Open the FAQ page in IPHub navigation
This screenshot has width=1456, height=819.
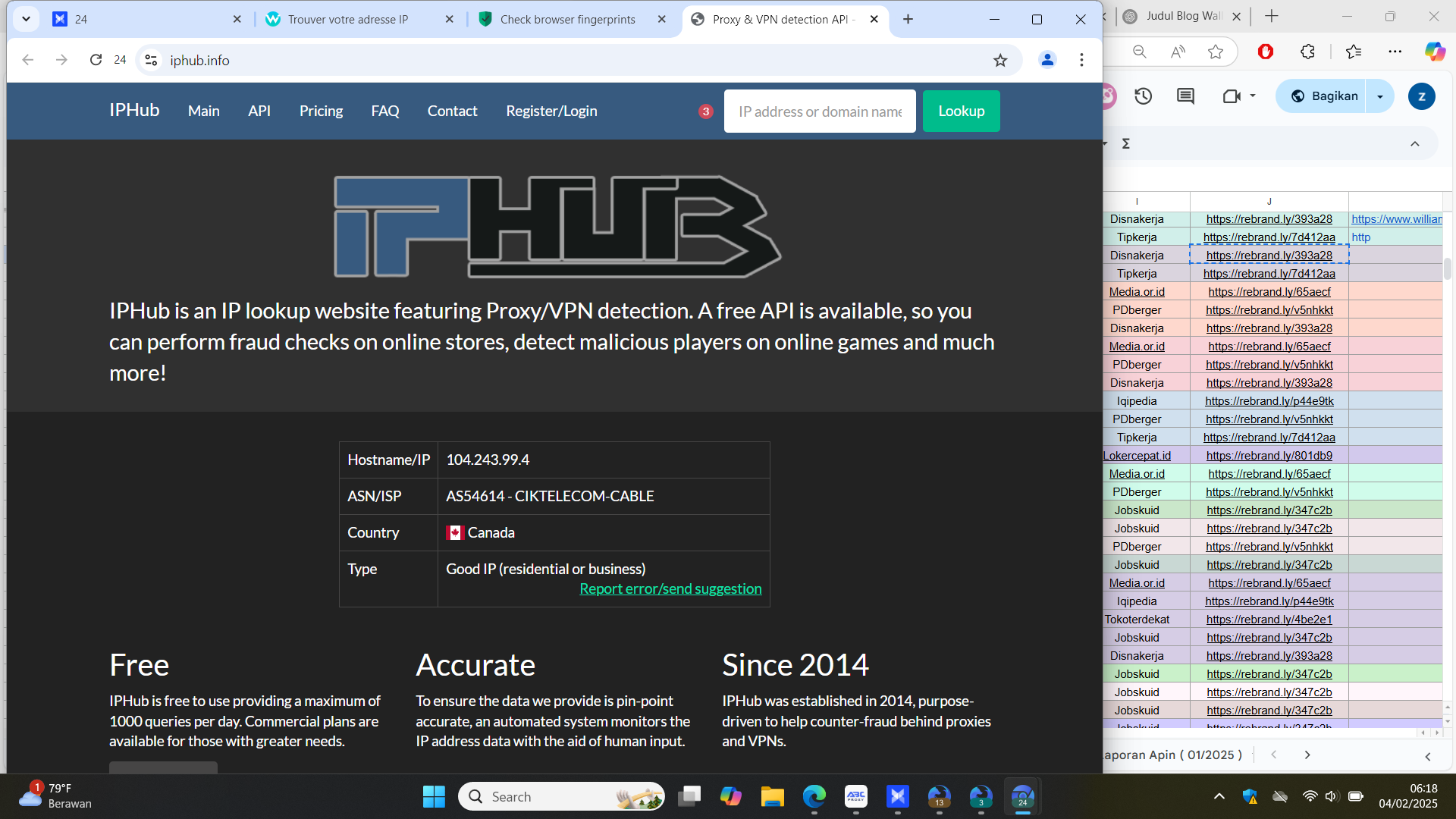pos(385,111)
